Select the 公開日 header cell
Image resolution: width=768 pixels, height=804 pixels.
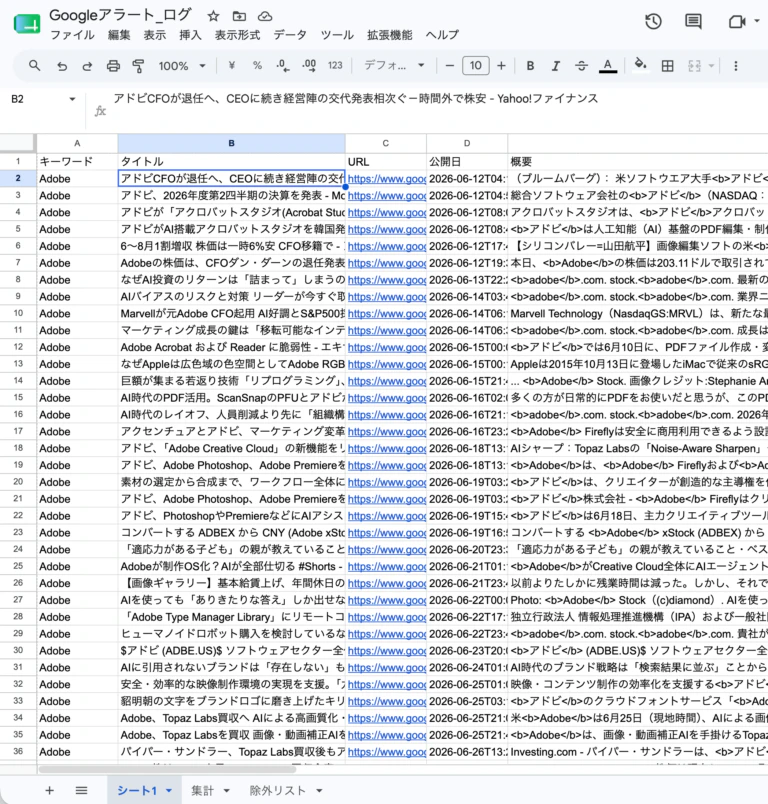click(467, 162)
